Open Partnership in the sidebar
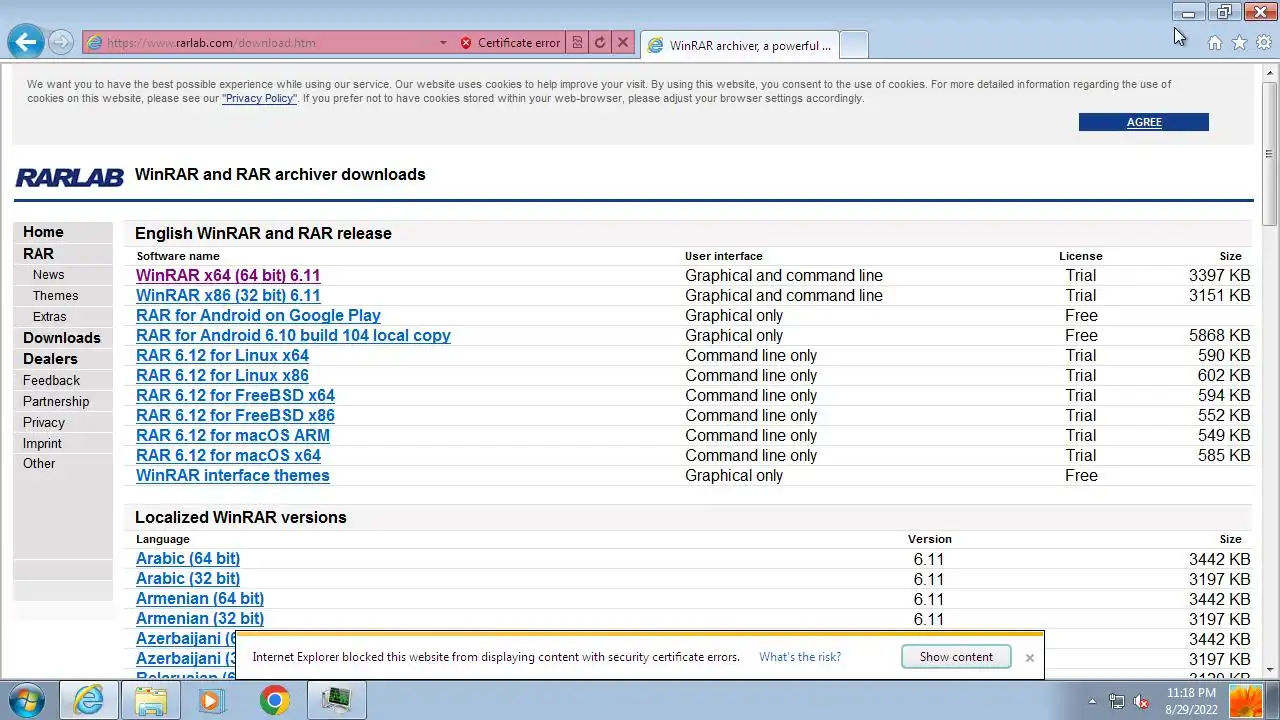This screenshot has width=1280, height=720. [56, 401]
